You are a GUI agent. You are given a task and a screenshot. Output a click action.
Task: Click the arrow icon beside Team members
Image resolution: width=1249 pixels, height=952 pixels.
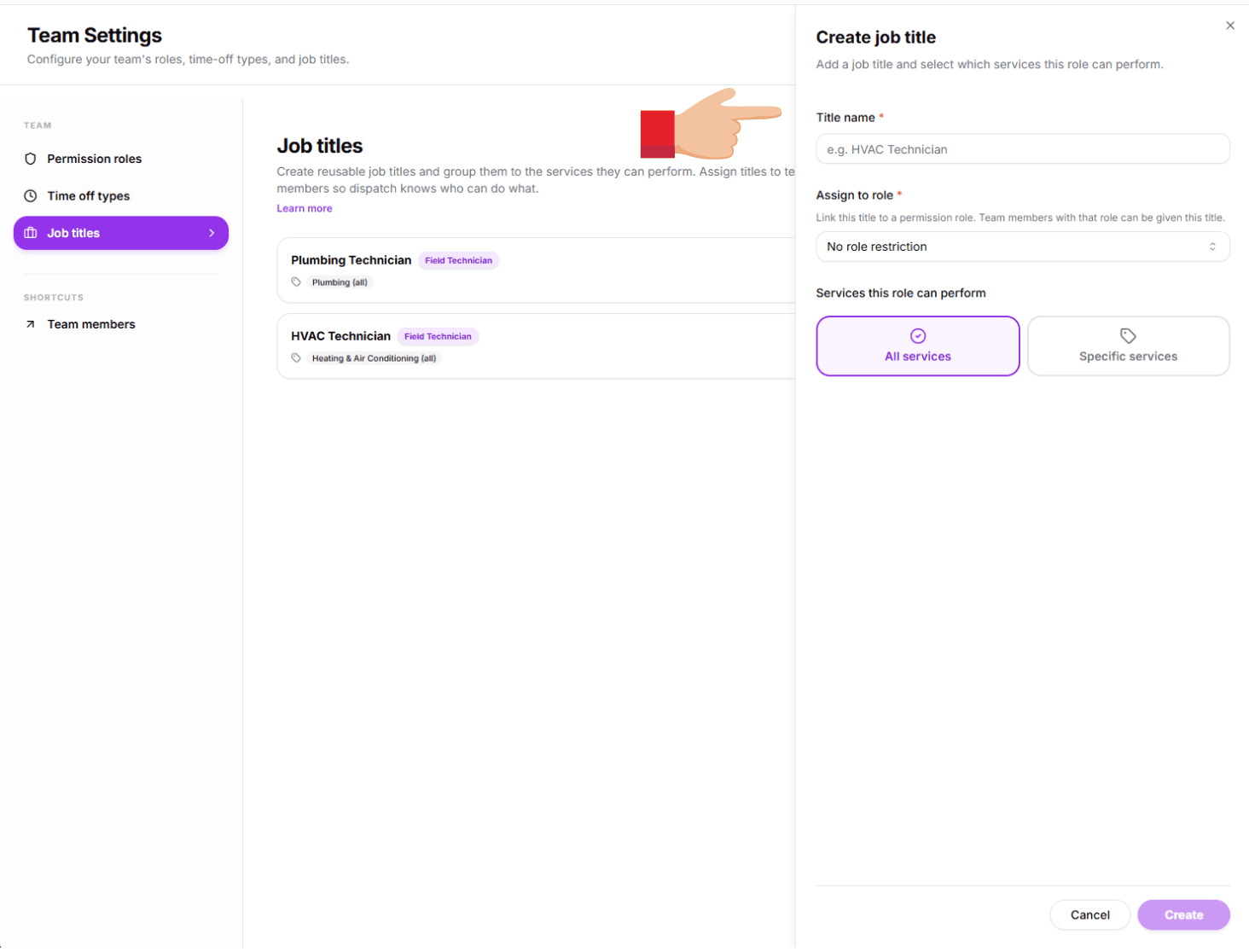tap(31, 324)
